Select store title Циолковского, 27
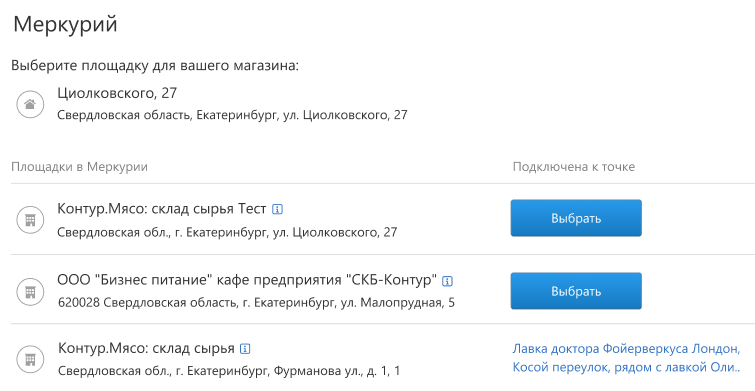Screen dimensions: 755x391 [x=117, y=93]
